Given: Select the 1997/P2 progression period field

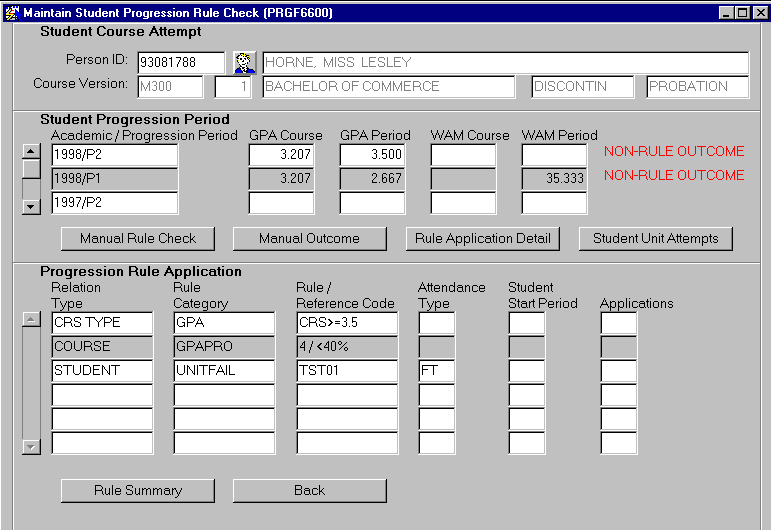Looking at the screenshot, I should tap(114, 203).
